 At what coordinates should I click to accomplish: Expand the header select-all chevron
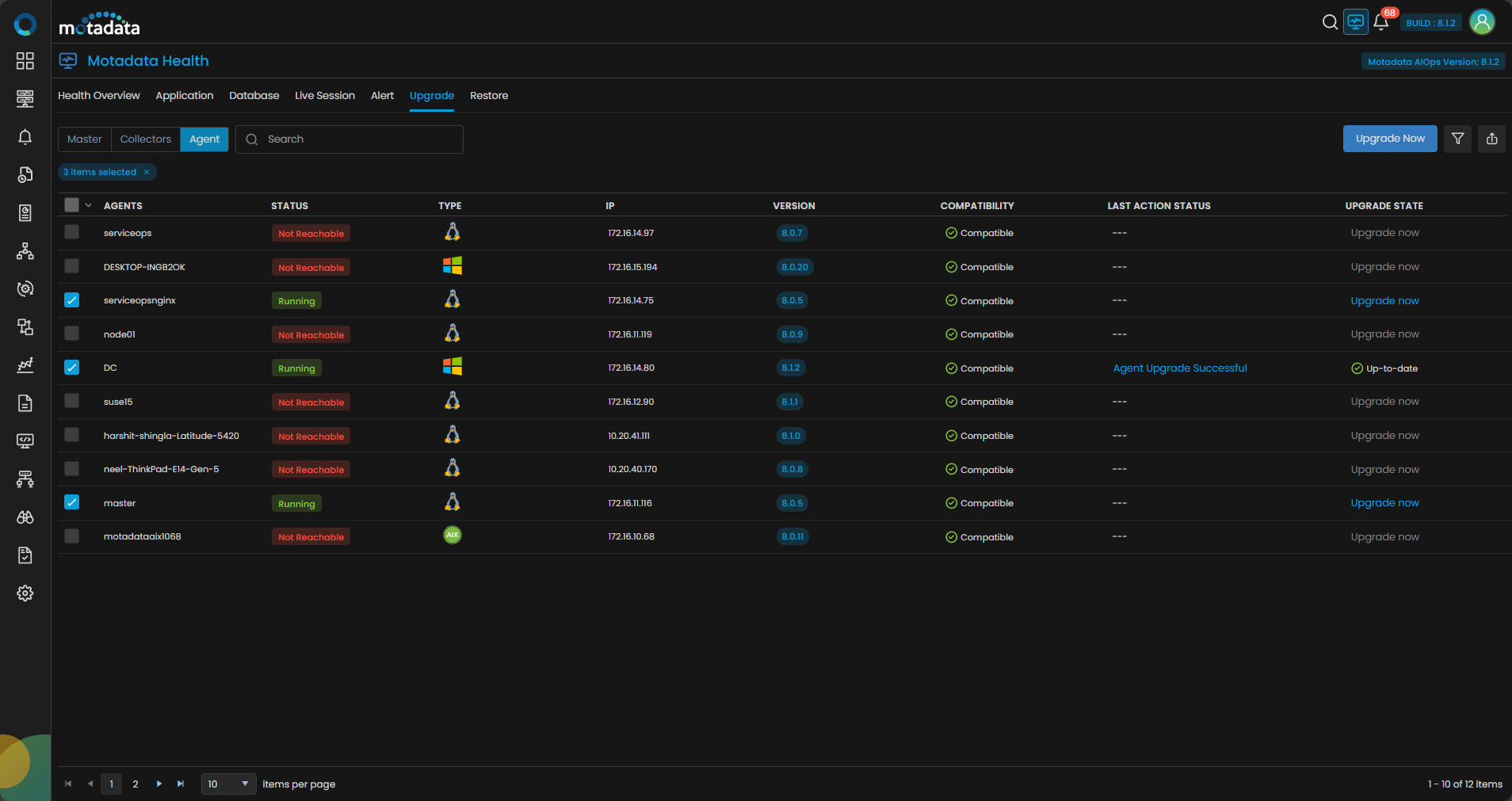[88, 205]
